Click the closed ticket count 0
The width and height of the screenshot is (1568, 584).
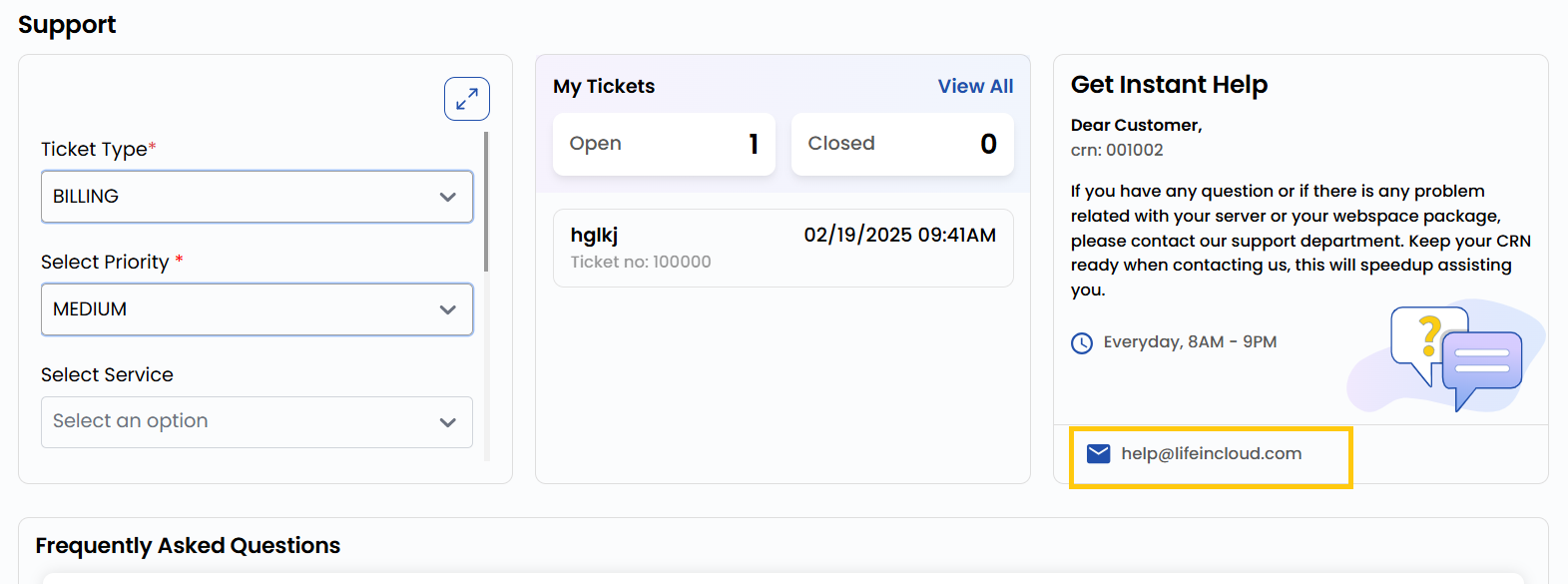[x=988, y=145]
